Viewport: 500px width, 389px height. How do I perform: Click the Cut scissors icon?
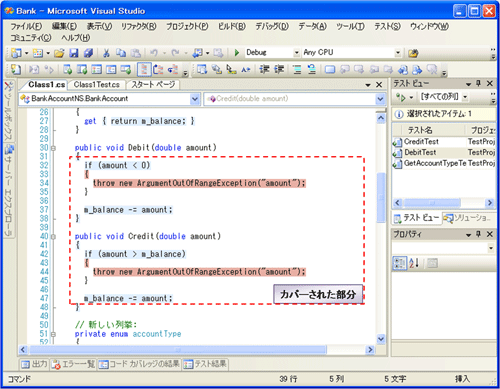click(106, 53)
